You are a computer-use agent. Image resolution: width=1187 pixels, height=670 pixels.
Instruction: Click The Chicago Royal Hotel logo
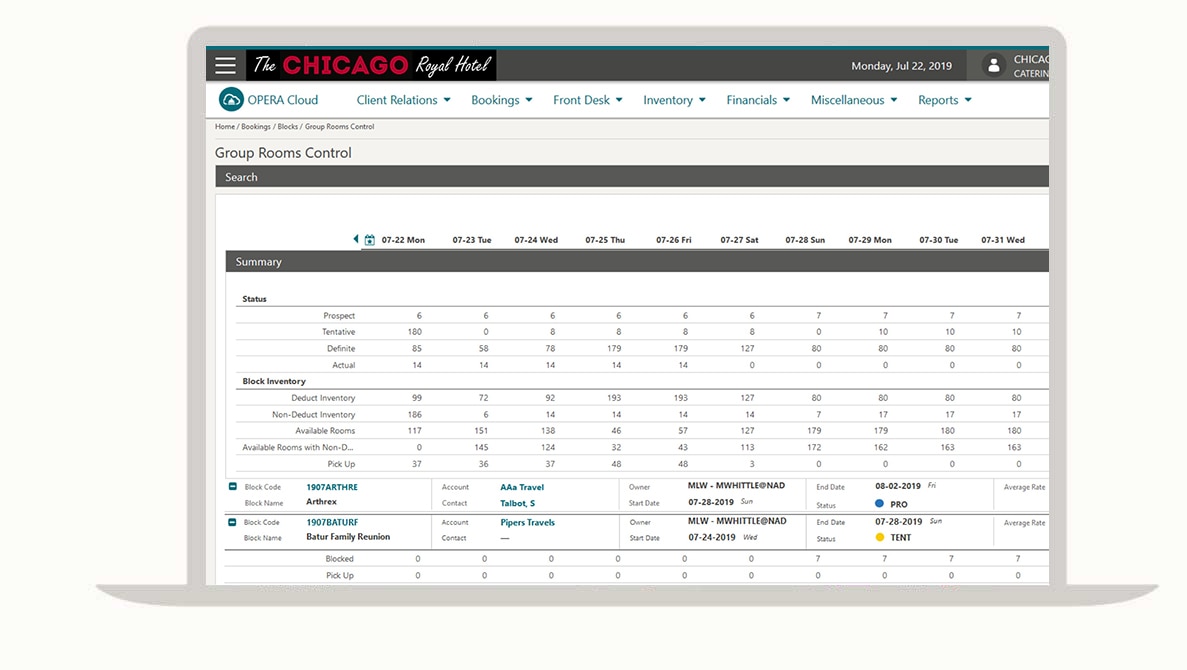(x=371, y=66)
